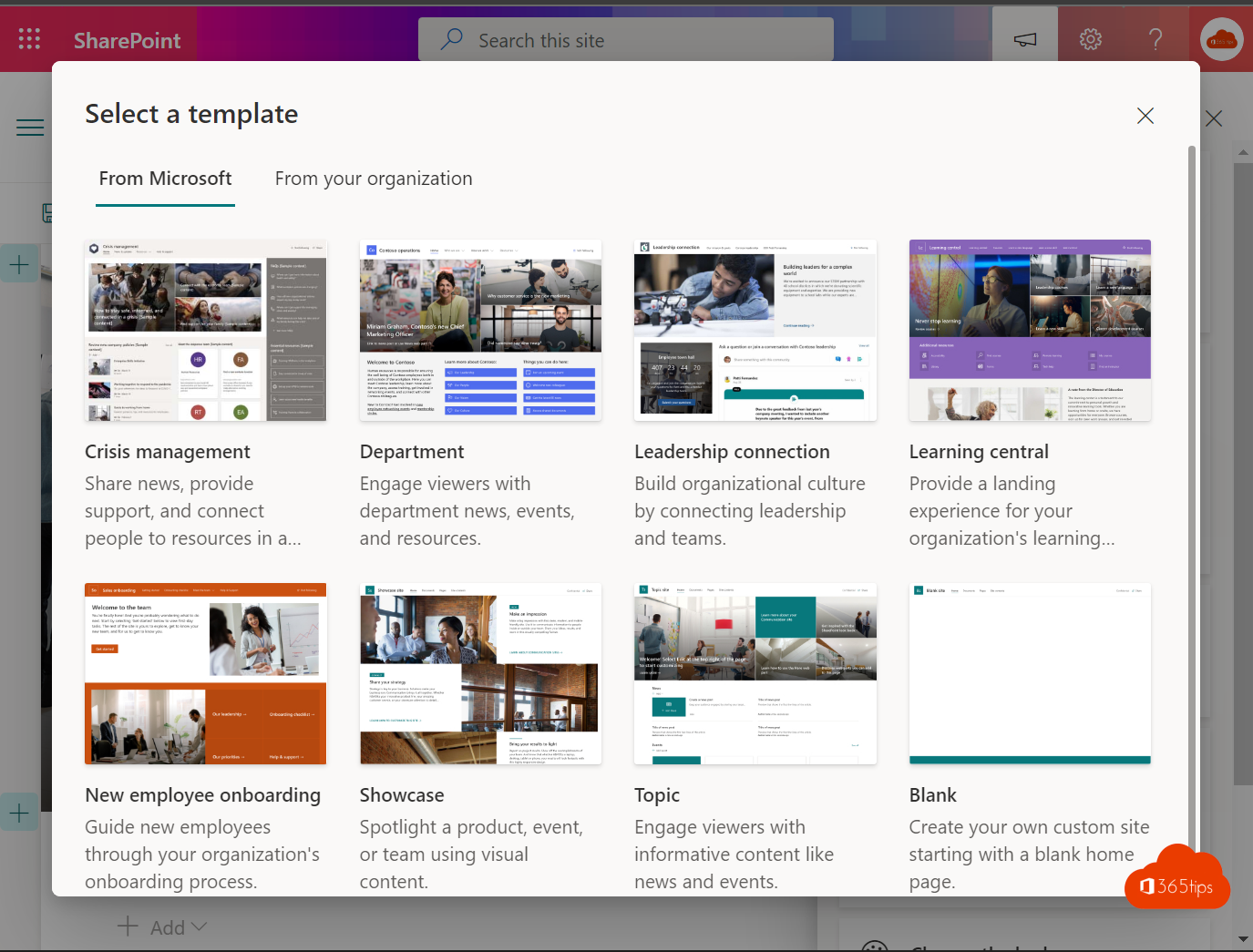This screenshot has height=952, width=1253.
Task: Switch to the From your organization tab
Action: coord(373,179)
